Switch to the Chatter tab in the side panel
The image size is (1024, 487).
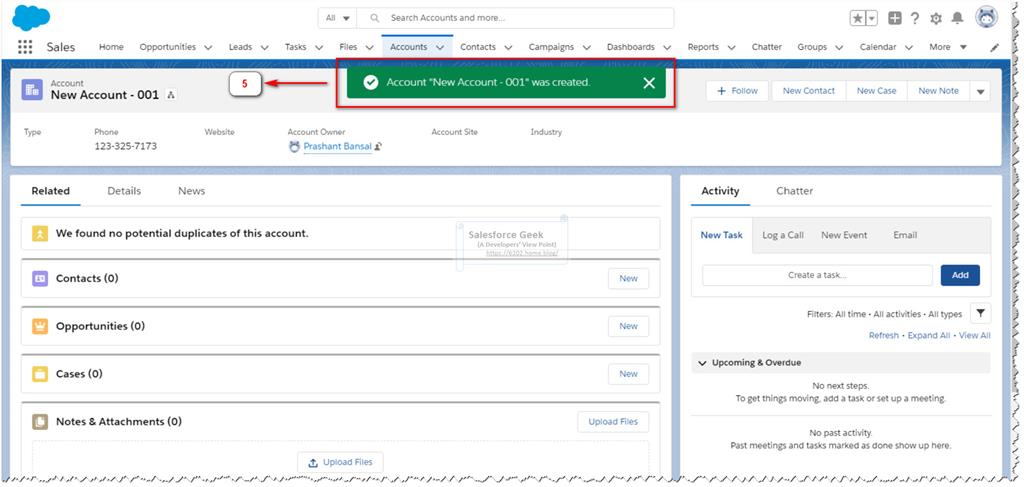coord(794,191)
